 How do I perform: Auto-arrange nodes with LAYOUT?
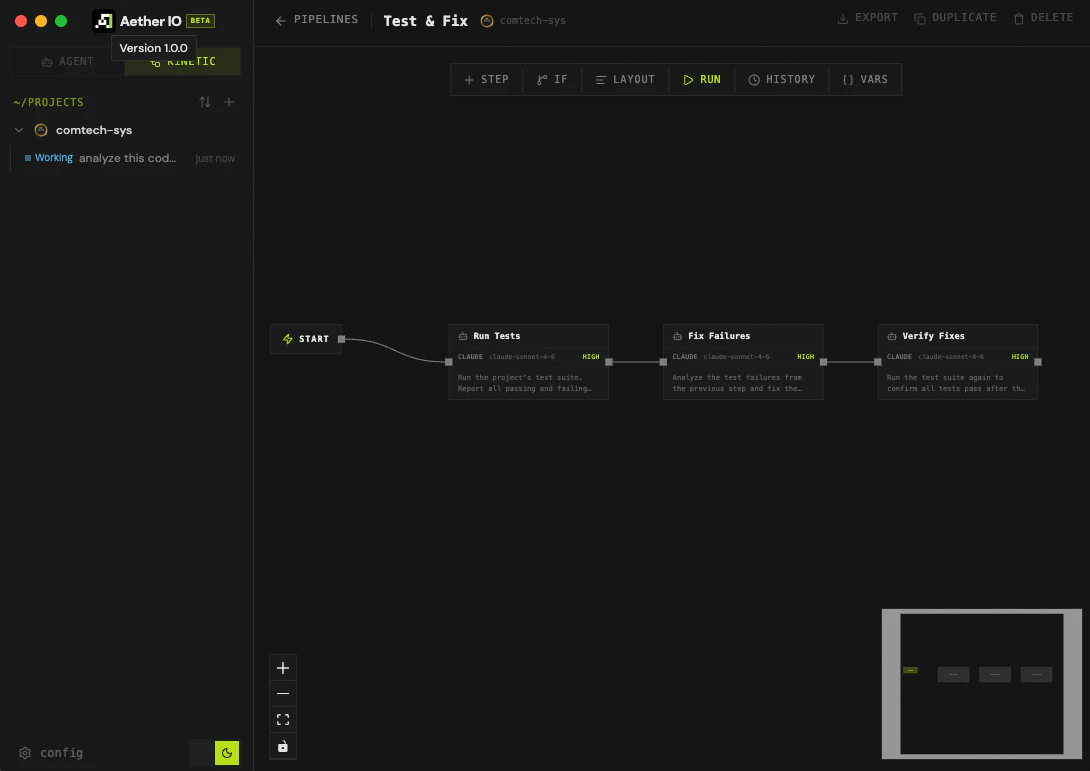point(625,79)
